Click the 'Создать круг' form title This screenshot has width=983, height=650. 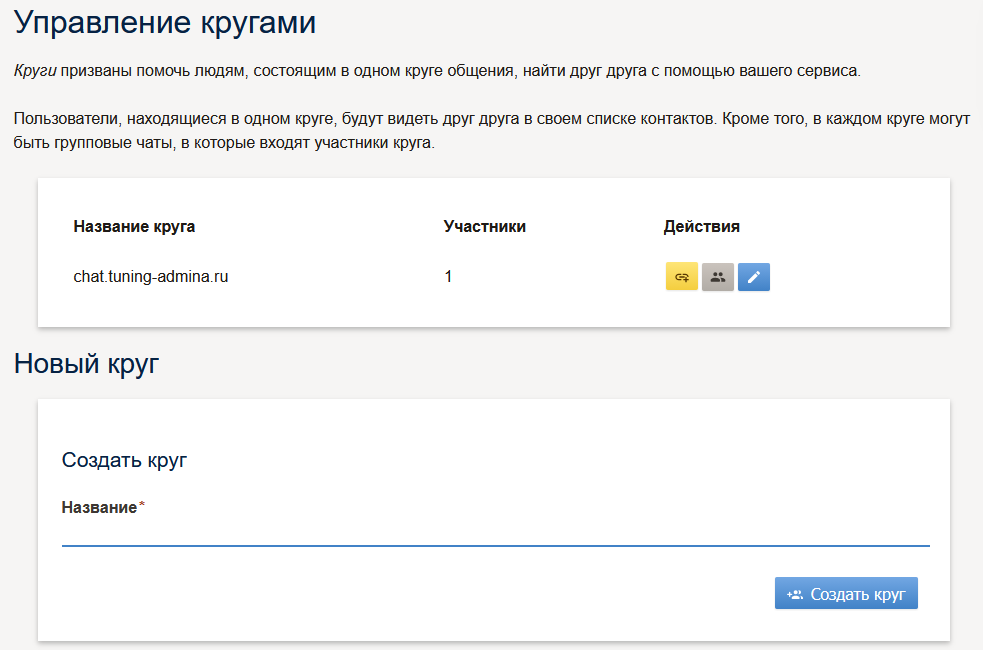[x=124, y=460]
